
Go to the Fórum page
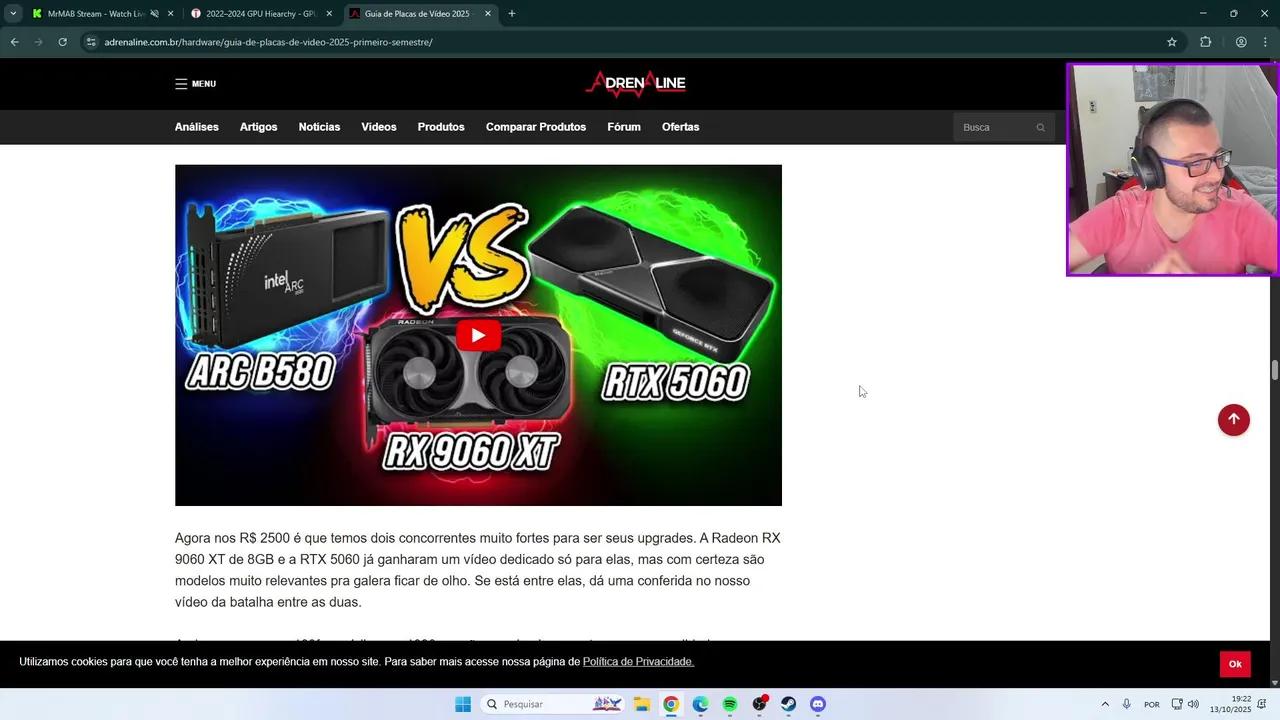pos(624,127)
